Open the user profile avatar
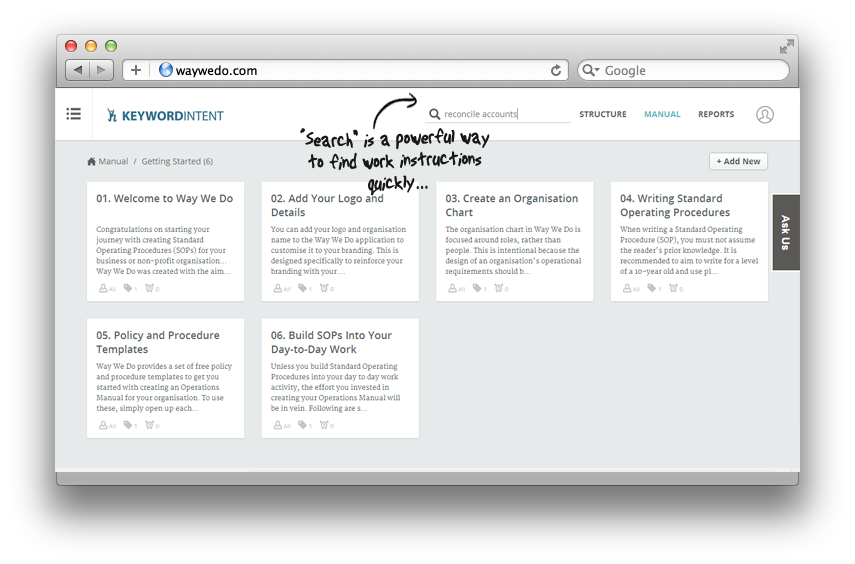This screenshot has width=855, height=564. [764, 115]
